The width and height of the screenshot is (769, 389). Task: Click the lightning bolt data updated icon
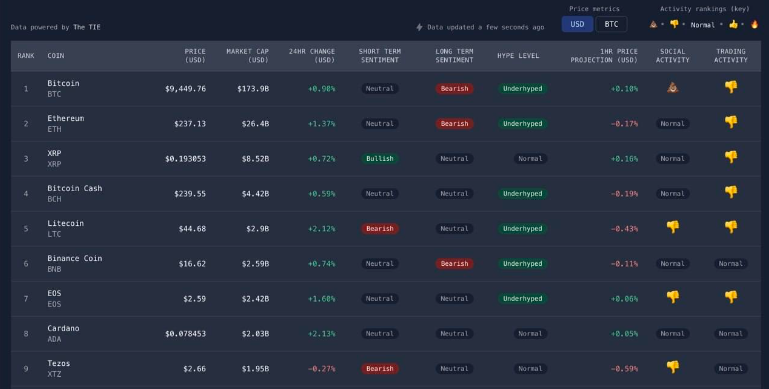[419, 27]
